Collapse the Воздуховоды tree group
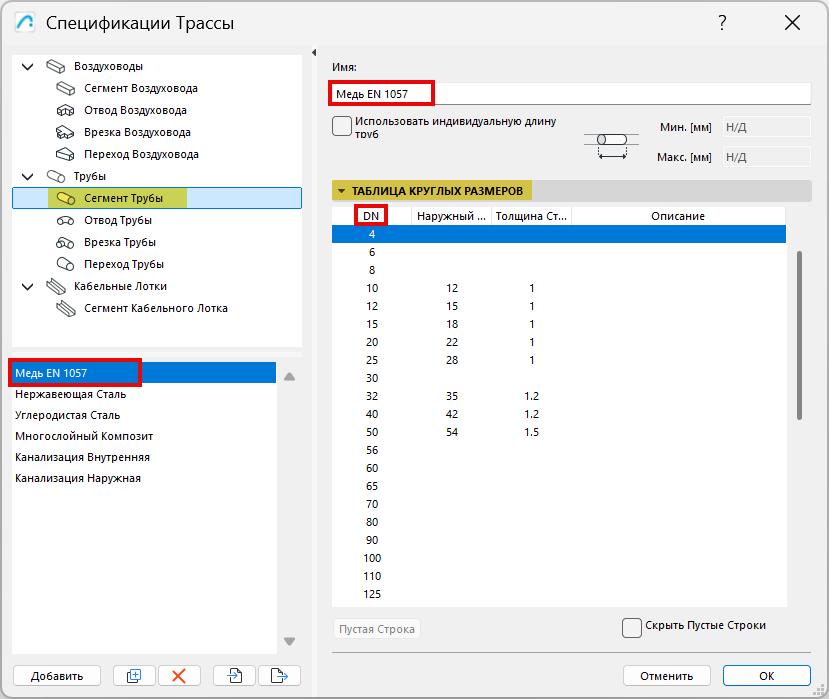 [27, 67]
